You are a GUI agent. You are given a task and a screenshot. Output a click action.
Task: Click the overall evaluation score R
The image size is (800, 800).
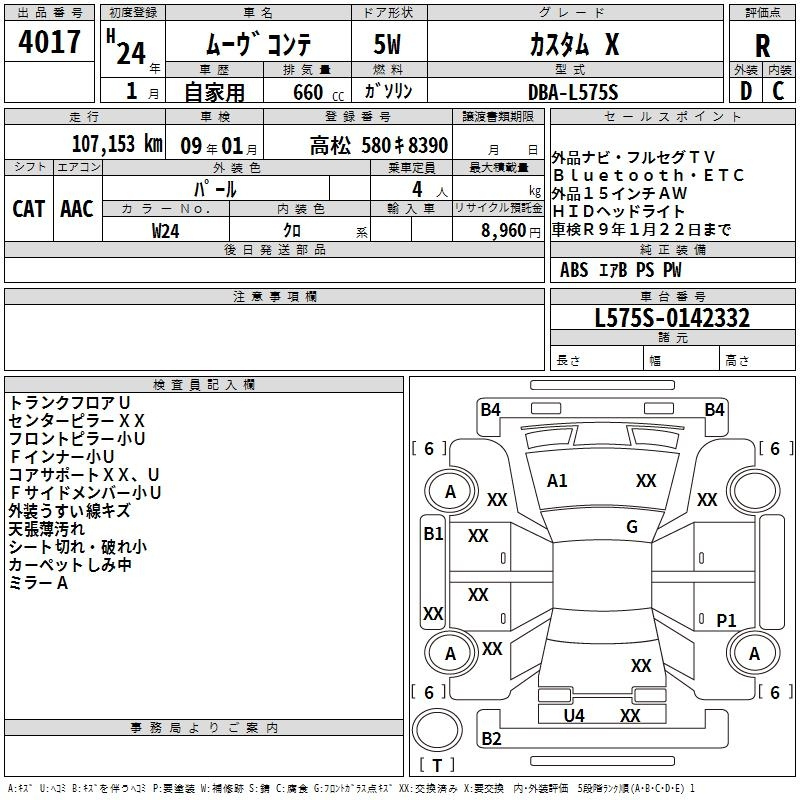point(762,46)
